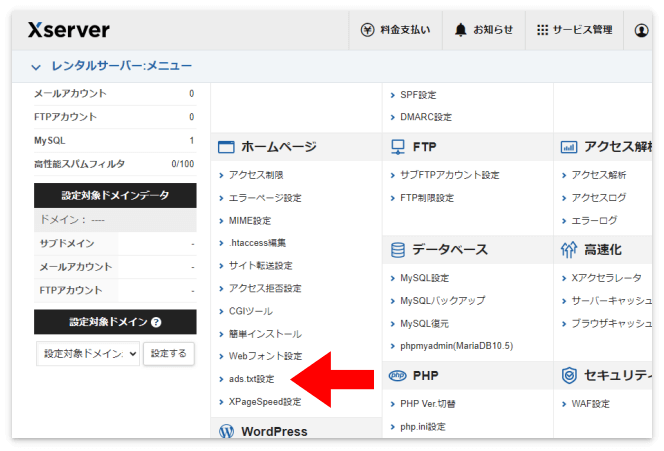This screenshot has width=664, height=451.
Task: Click the Xserver logo
Action: (x=69, y=30)
